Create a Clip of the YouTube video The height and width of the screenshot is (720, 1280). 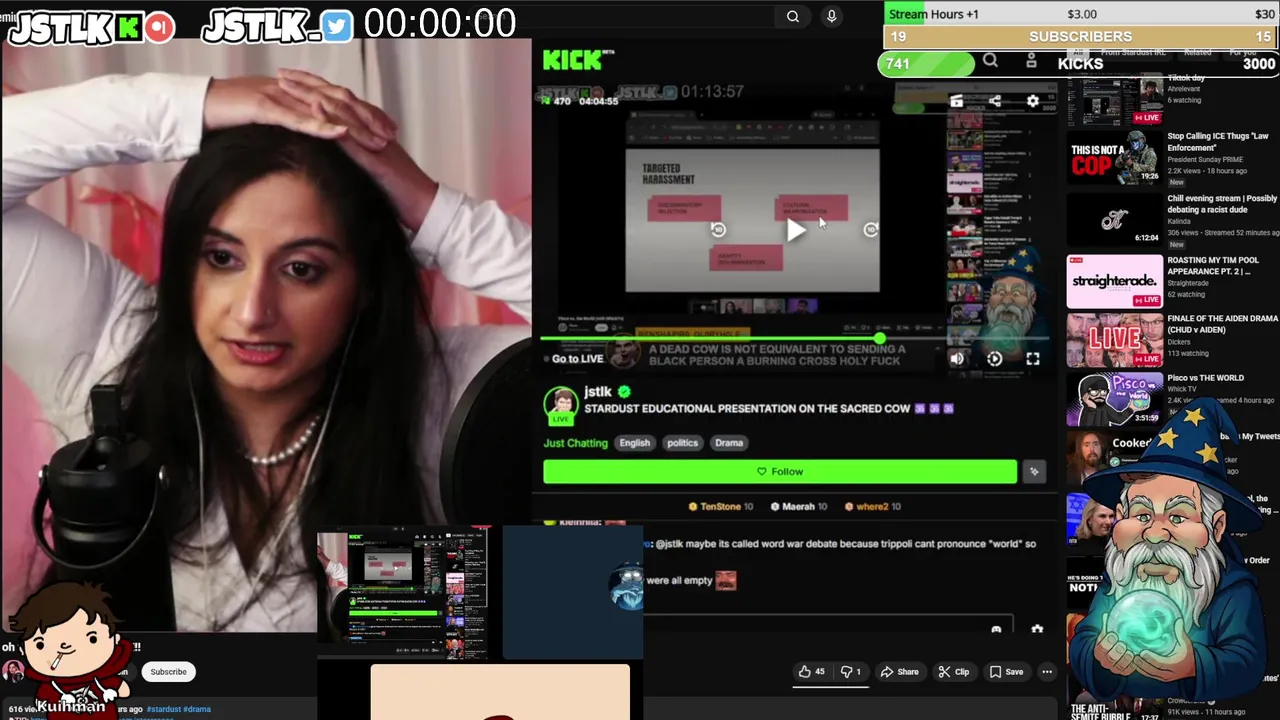click(953, 672)
